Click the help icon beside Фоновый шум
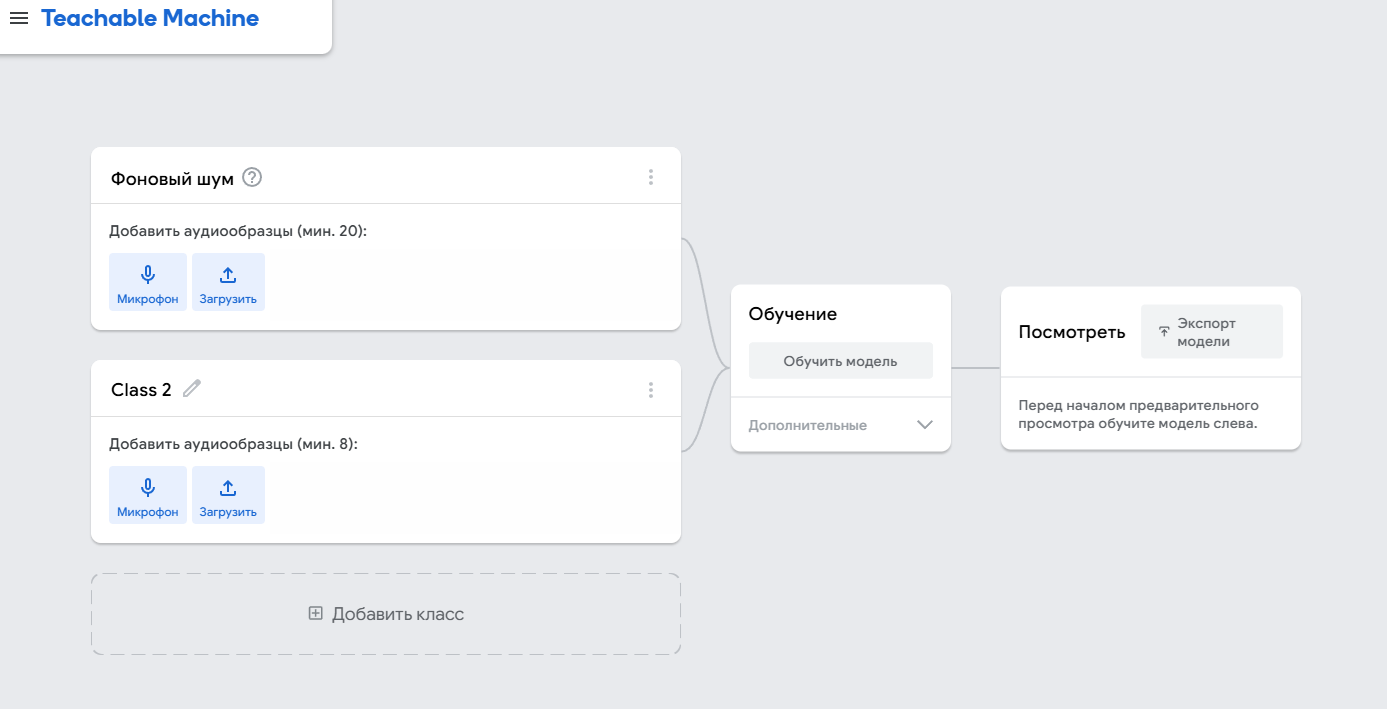The image size is (1387, 709). [252, 178]
